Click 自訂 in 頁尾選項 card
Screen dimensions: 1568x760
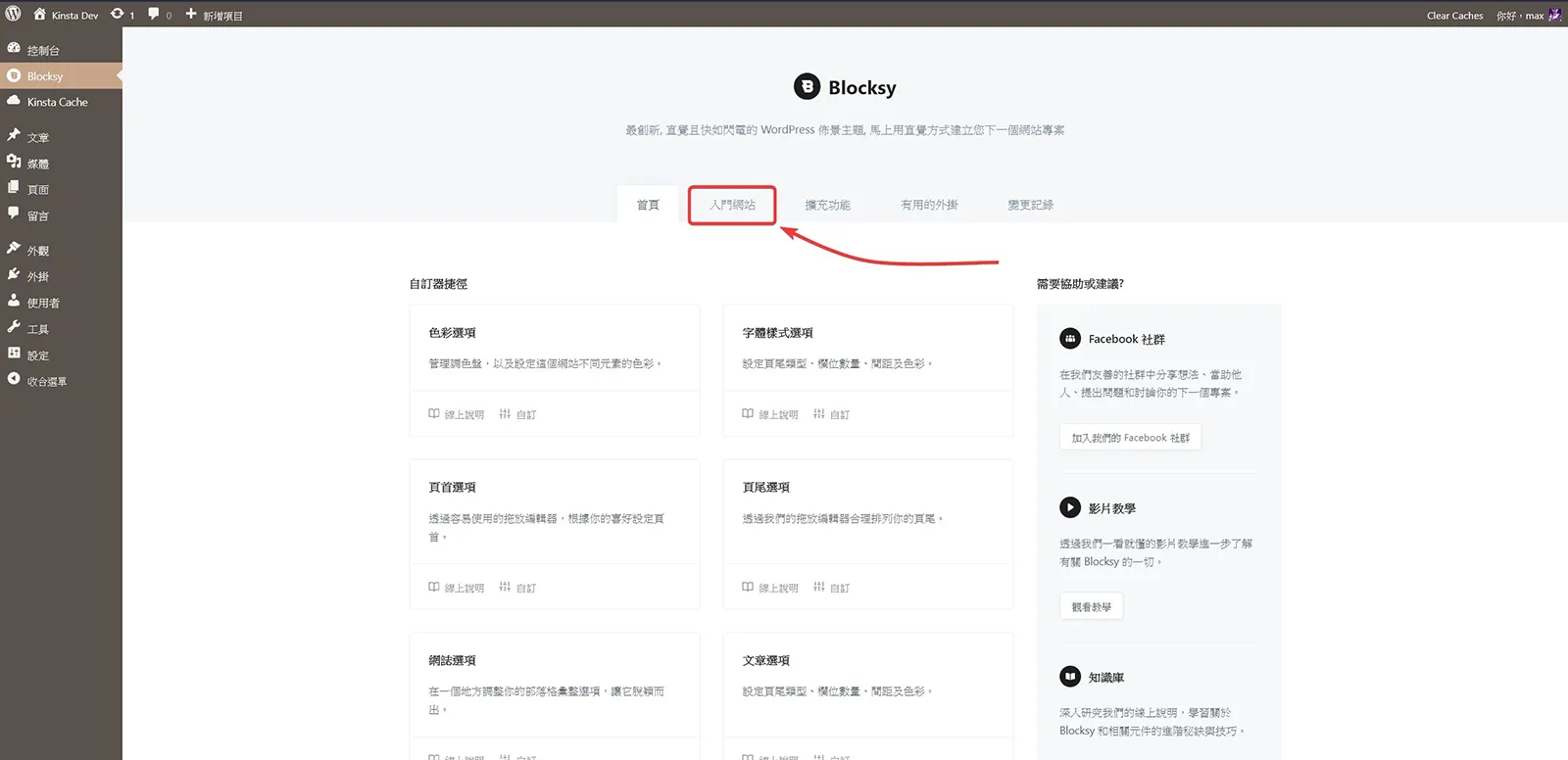pyautogui.click(x=831, y=588)
